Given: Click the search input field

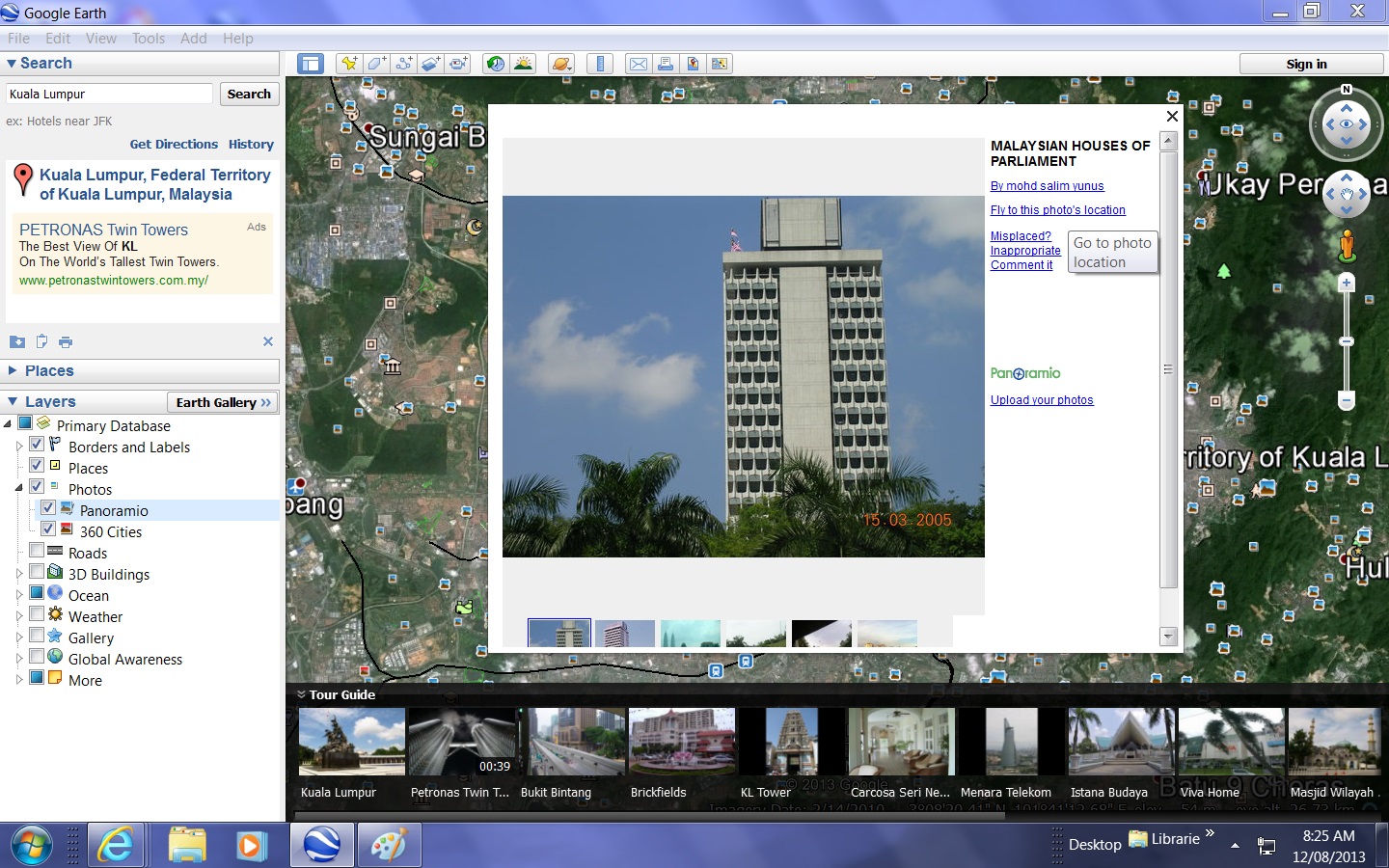Looking at the screenshot, I should (x=109, y=94).
